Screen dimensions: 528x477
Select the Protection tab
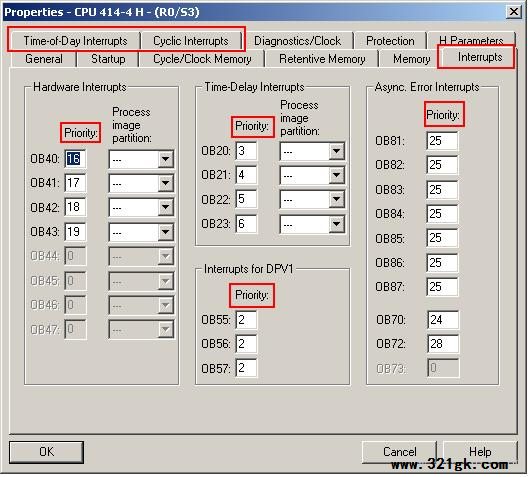tap(390, 41)
